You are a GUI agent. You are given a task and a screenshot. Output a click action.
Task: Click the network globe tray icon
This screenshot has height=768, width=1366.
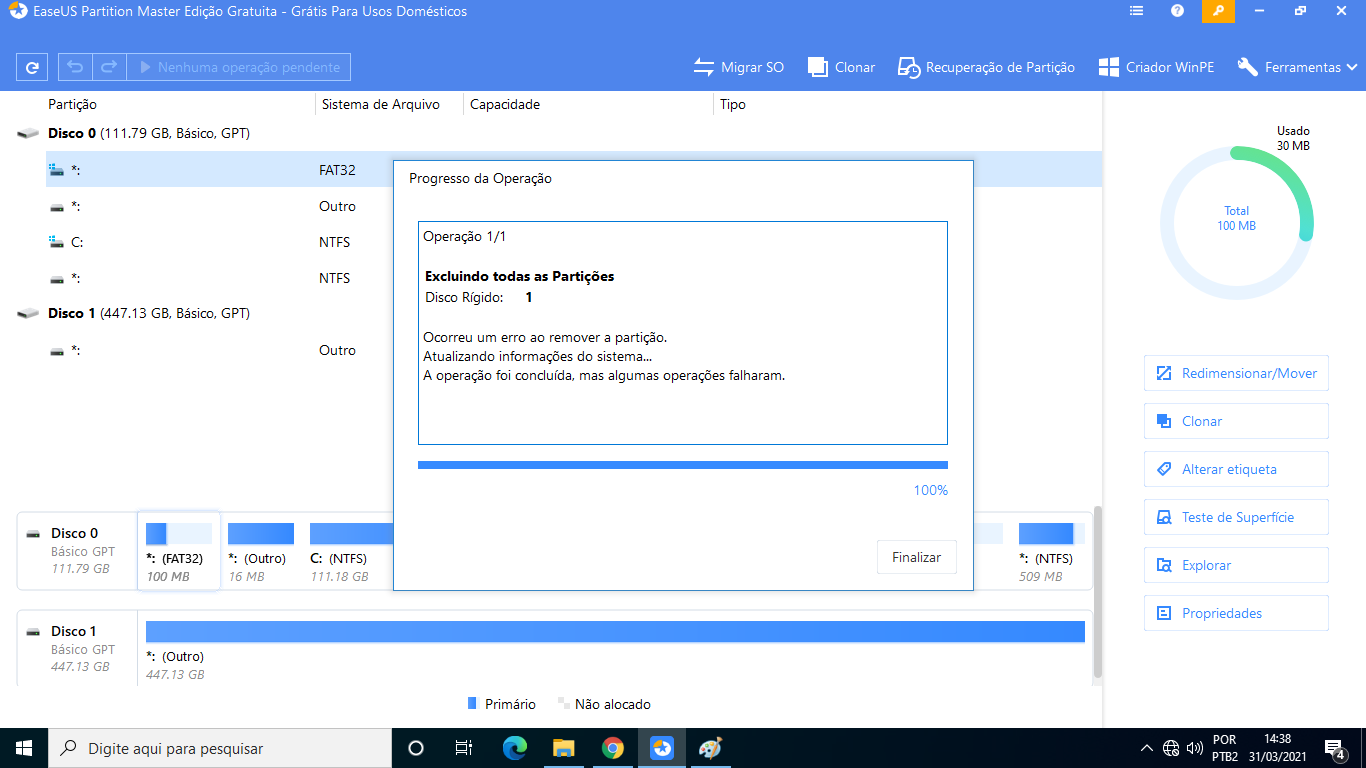click(1171, 748)
